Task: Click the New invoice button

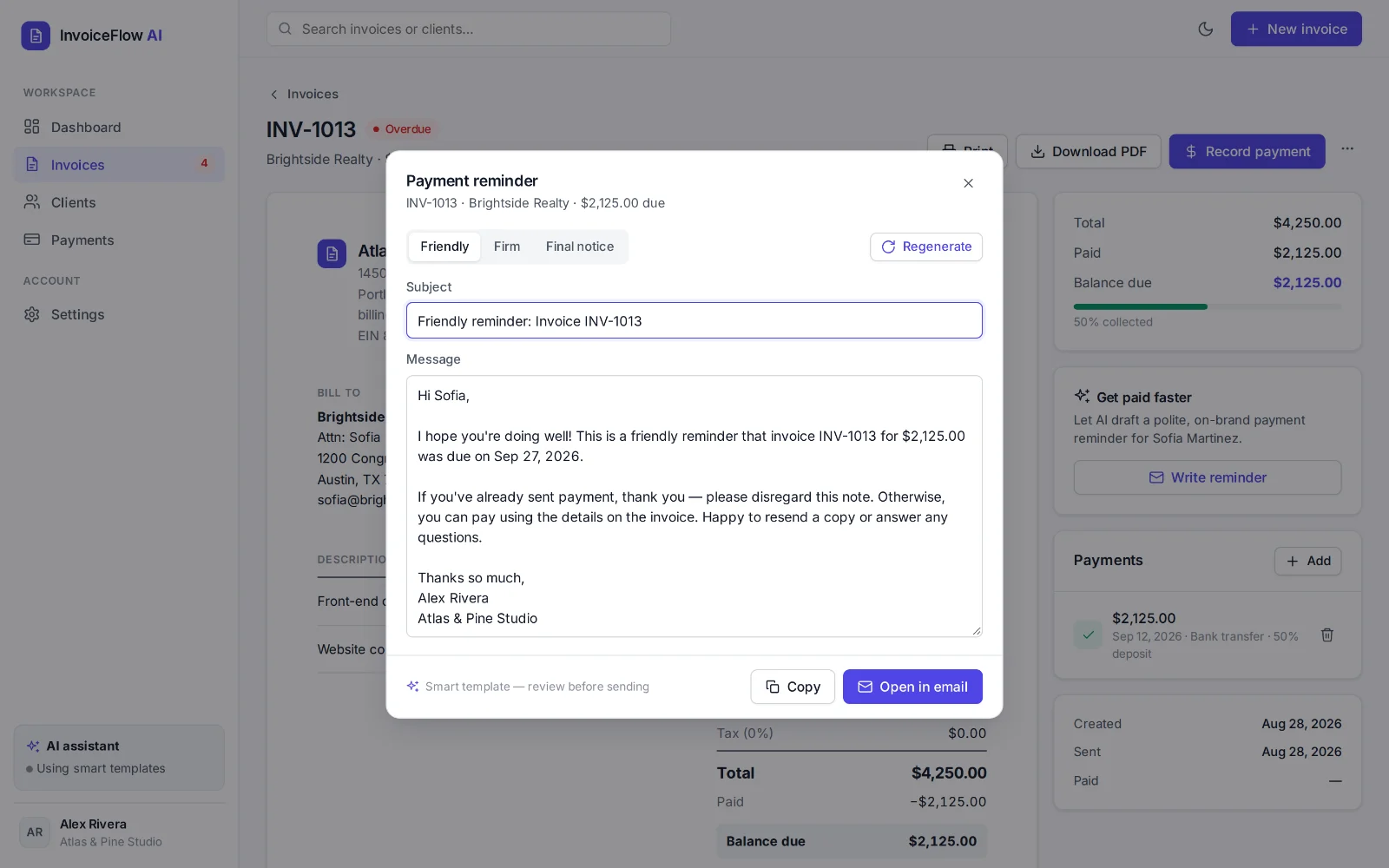Action: tap(1296, 29)
